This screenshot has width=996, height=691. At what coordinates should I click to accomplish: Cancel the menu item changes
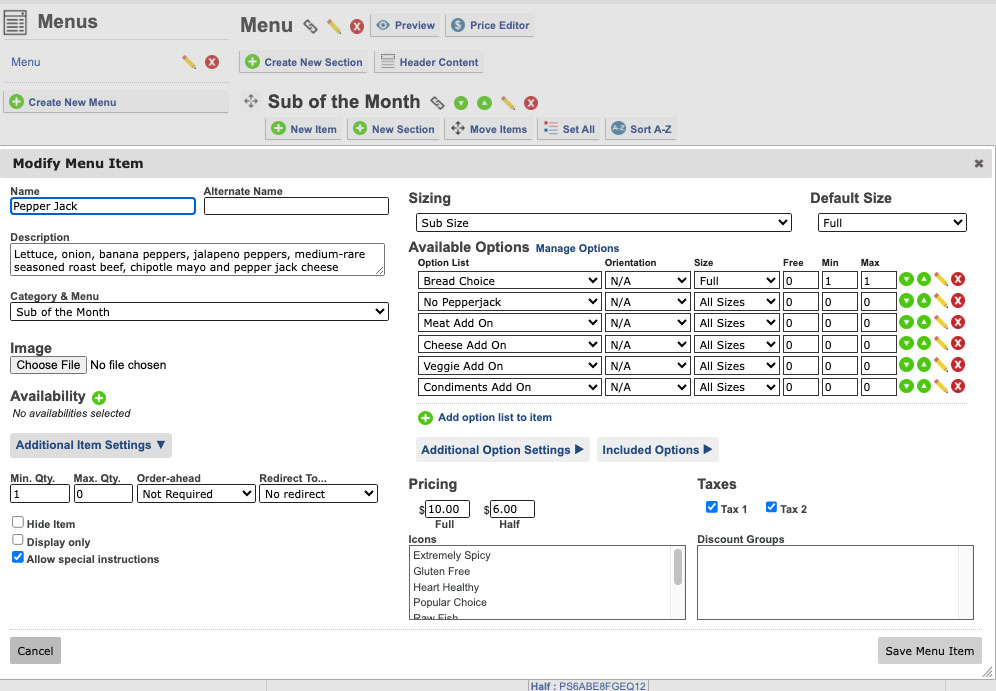(x=36, y=651)
